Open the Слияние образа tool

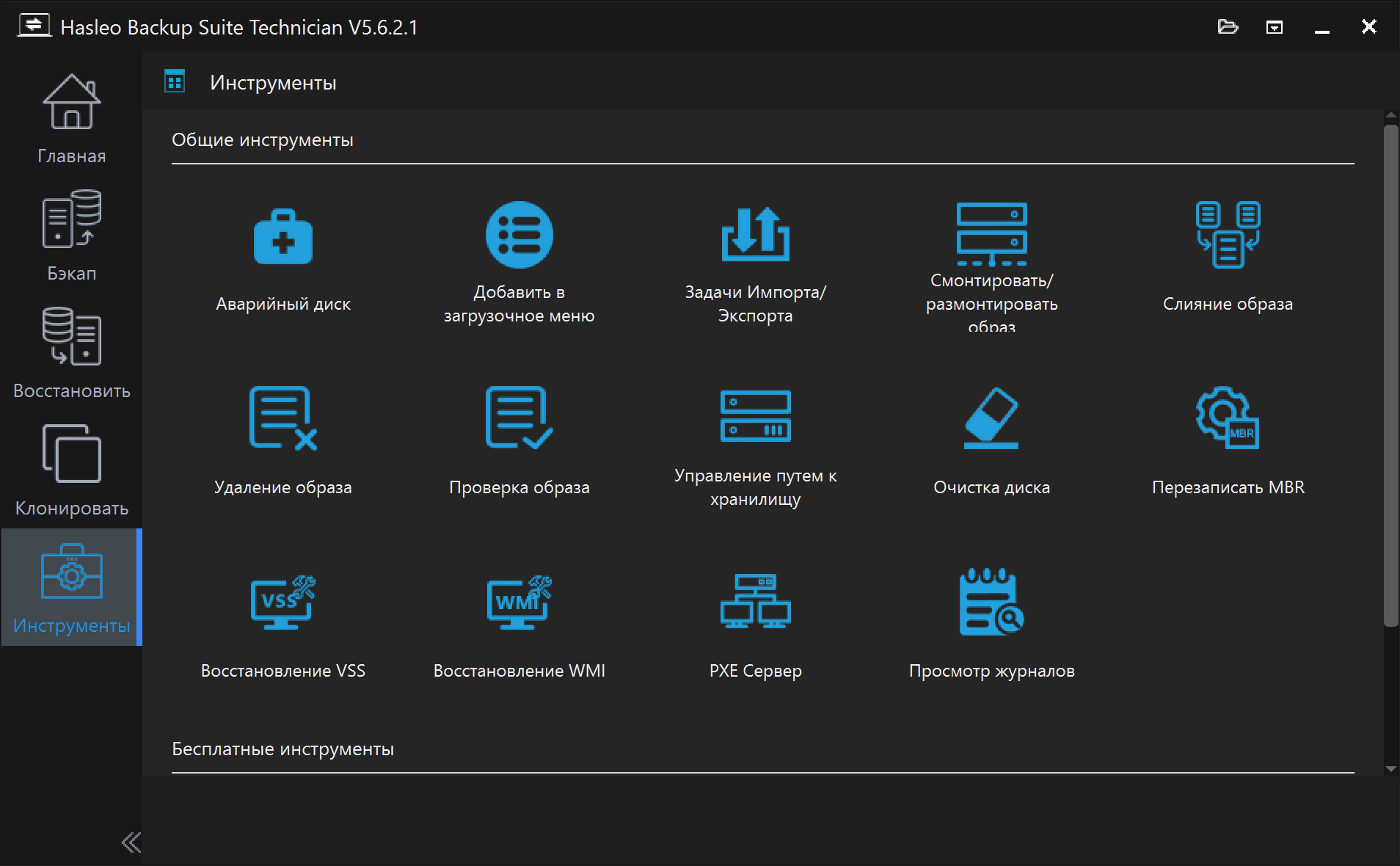[1228, 236]
